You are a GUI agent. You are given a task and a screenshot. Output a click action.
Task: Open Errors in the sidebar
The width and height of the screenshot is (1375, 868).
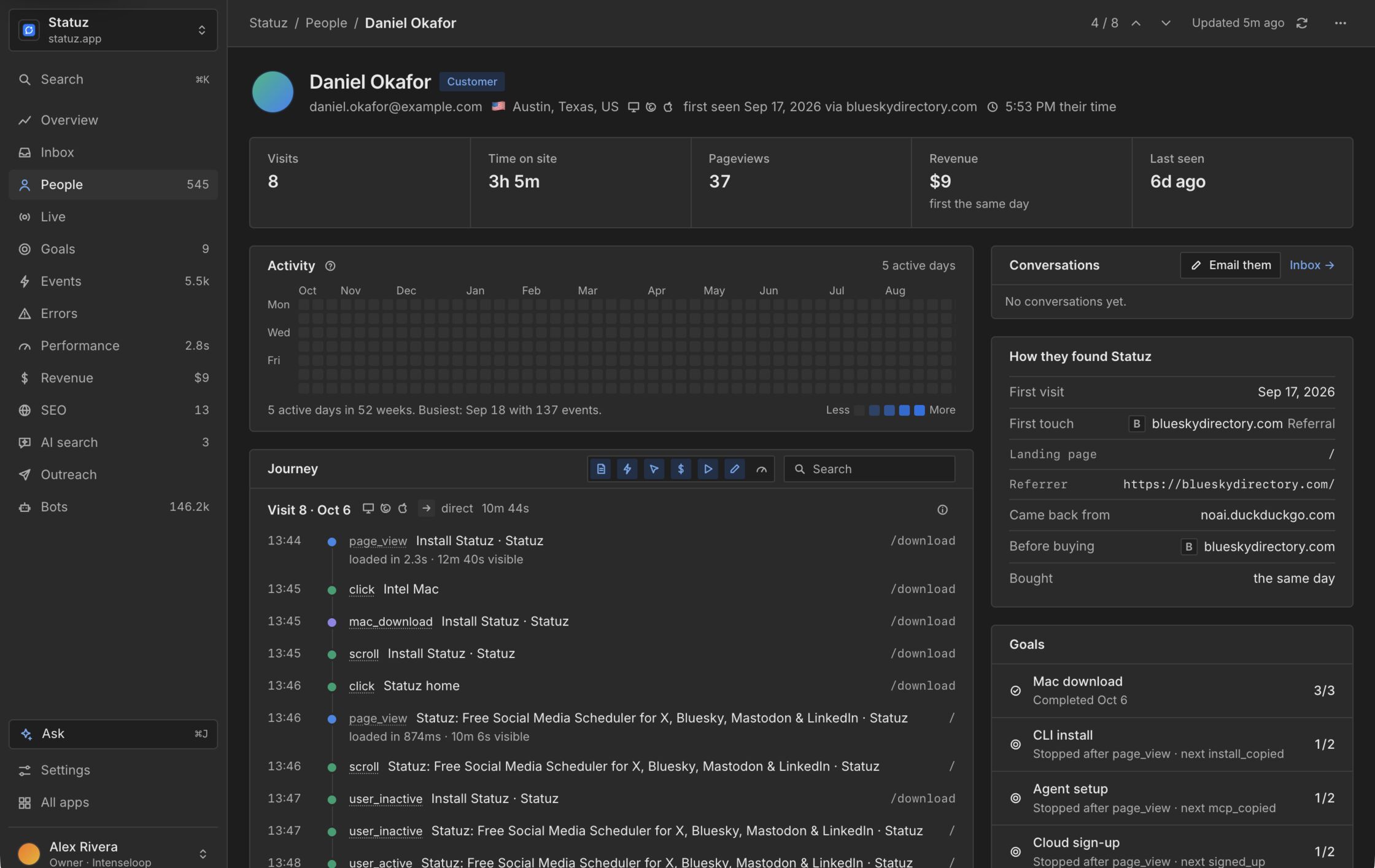tap(113, 314)
